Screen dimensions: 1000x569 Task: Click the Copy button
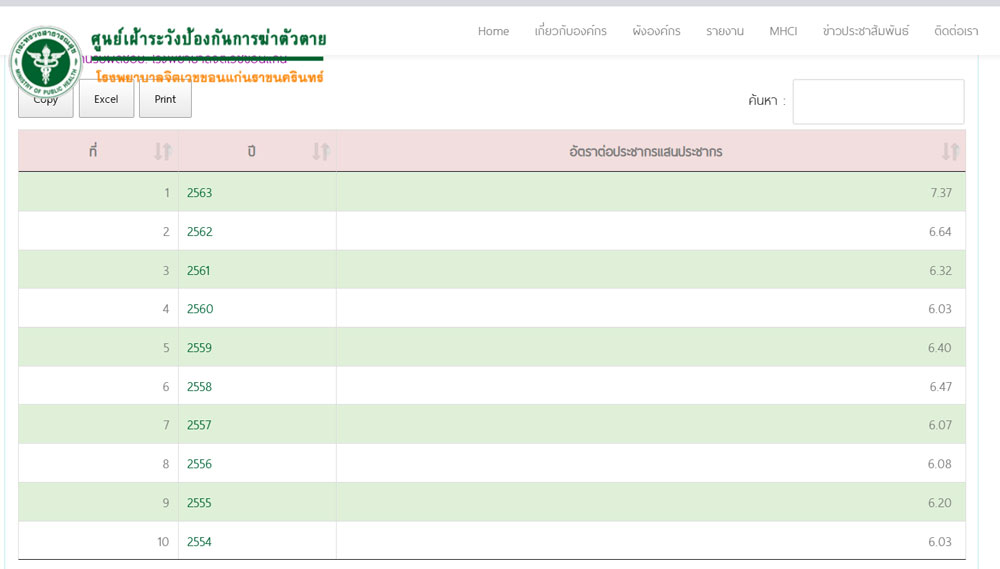[x=46, y=100]
